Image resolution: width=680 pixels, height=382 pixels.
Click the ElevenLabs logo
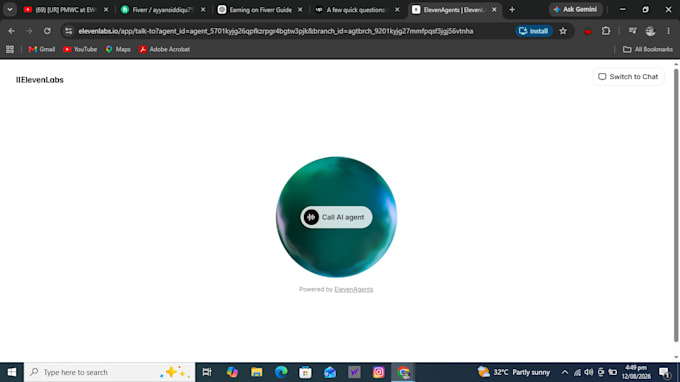tap(40, 80)
